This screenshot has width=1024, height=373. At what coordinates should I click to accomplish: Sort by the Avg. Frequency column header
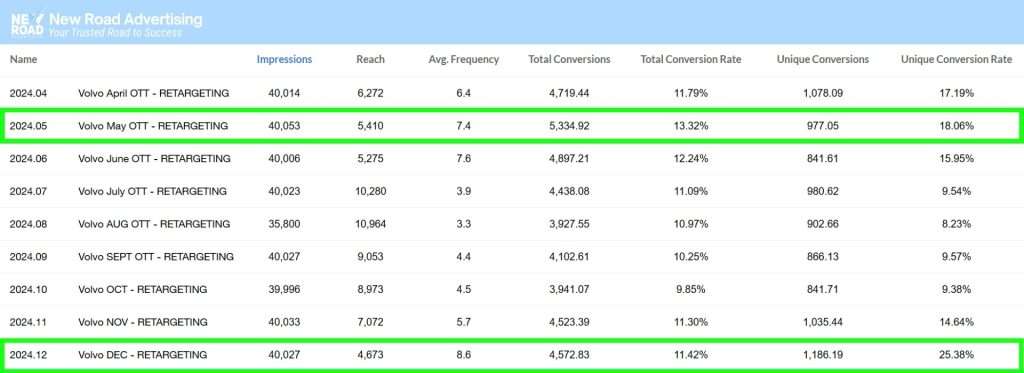[x=464, y=59]
